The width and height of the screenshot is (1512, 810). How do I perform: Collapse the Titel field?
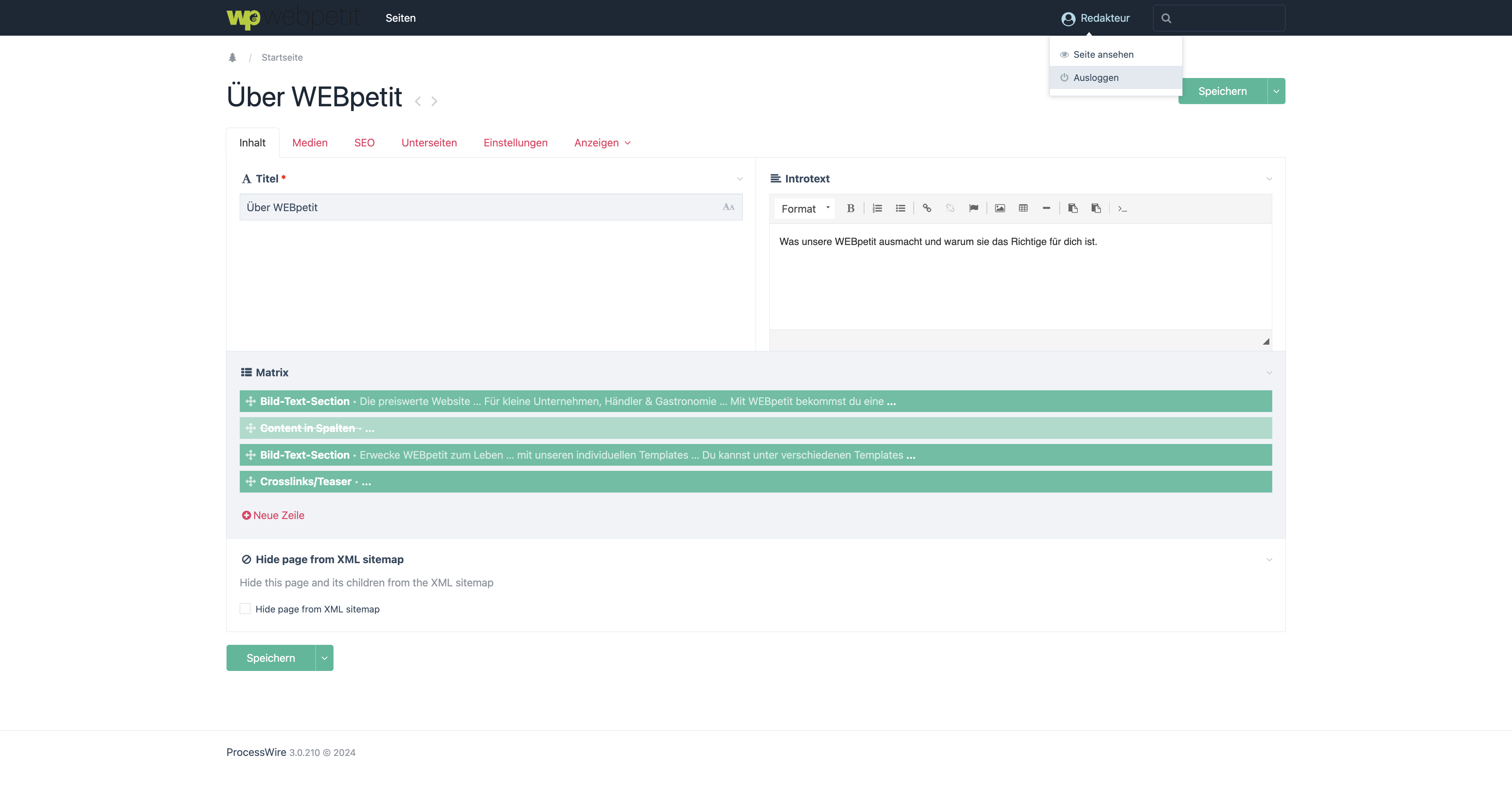[739, 178]
